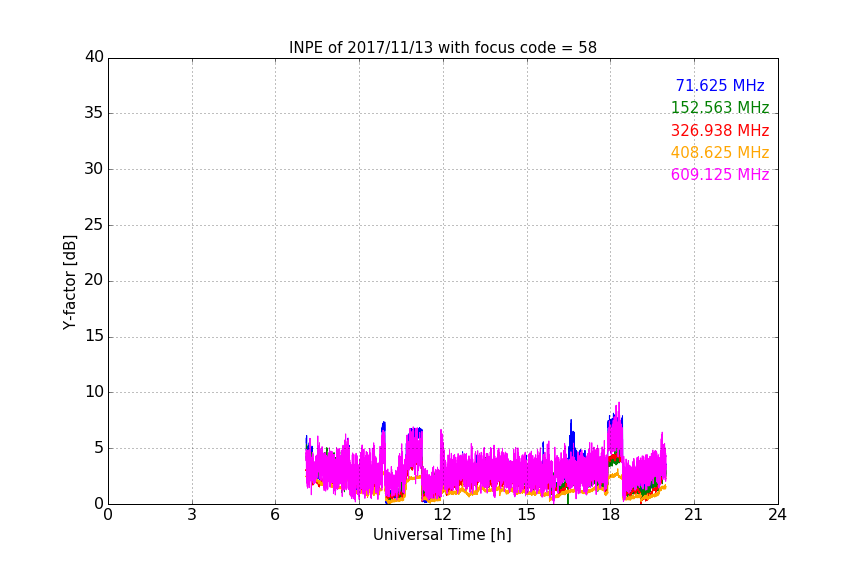Click y-axis tick value 40

coord(94,57)
